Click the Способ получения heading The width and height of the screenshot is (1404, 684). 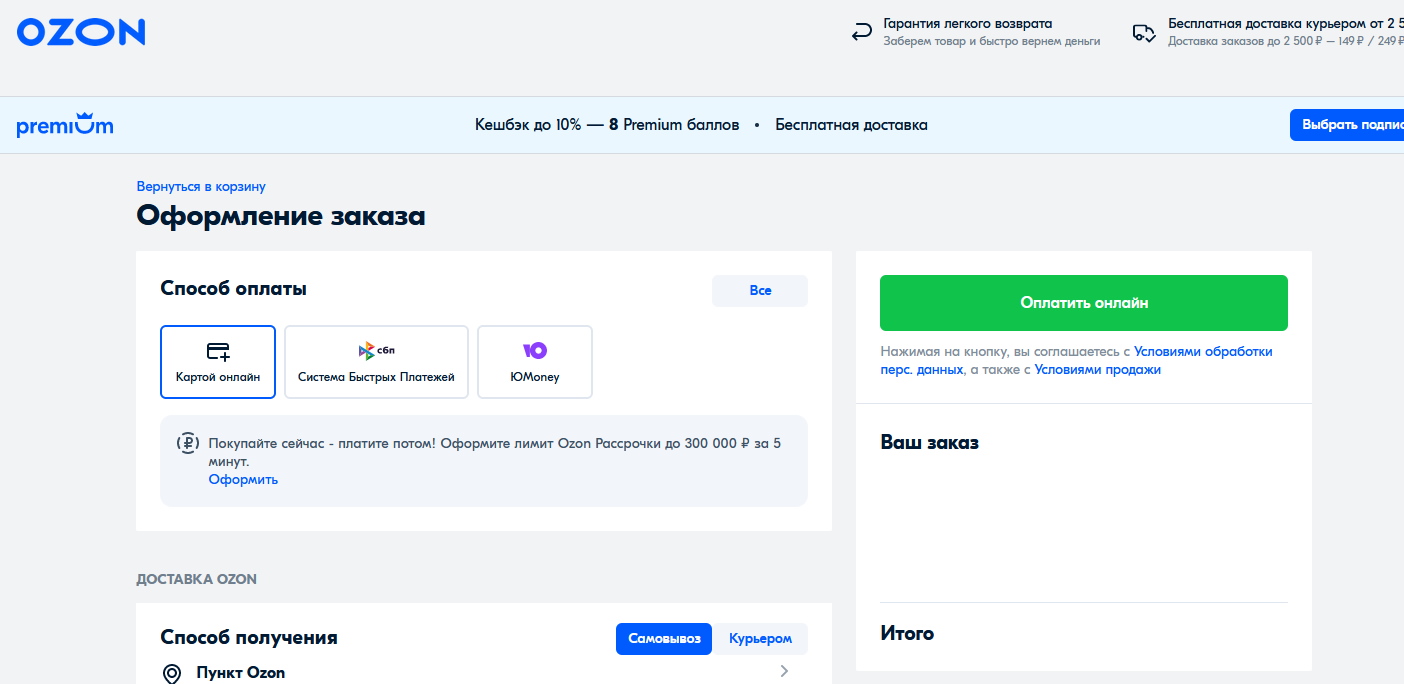[x=249, y=638]
